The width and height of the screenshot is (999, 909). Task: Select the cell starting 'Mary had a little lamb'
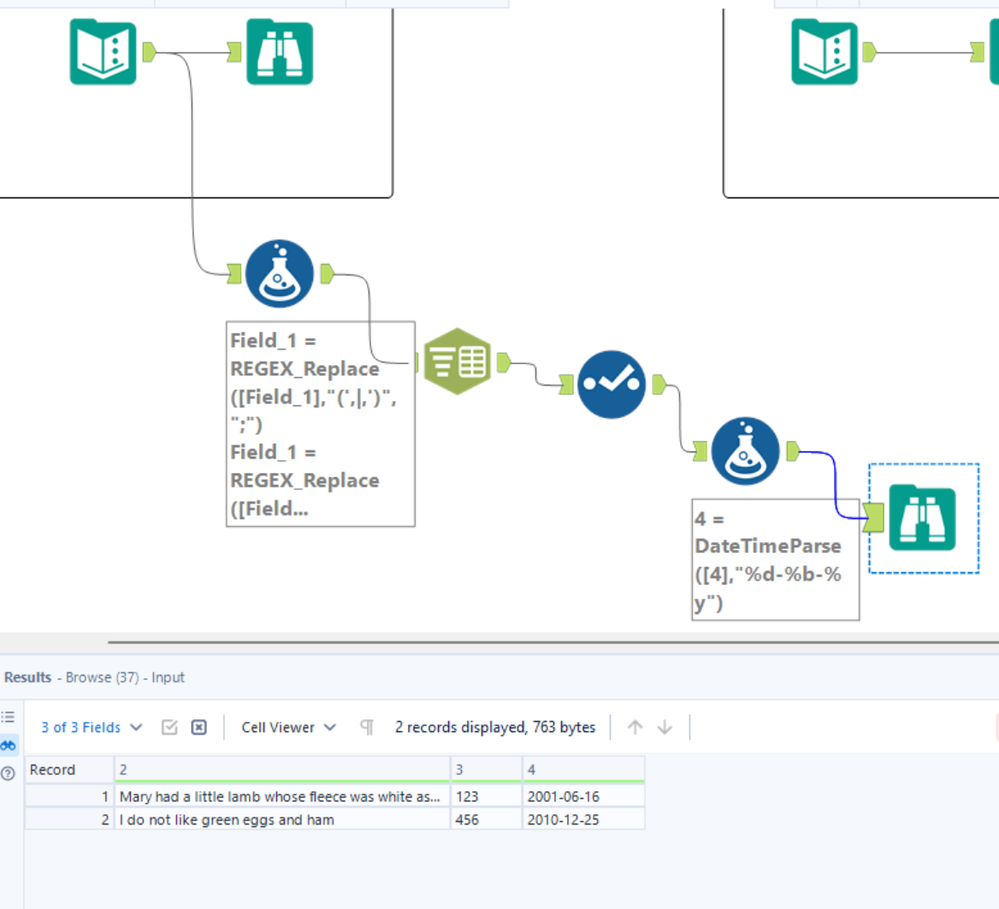(x=282, y=796)
